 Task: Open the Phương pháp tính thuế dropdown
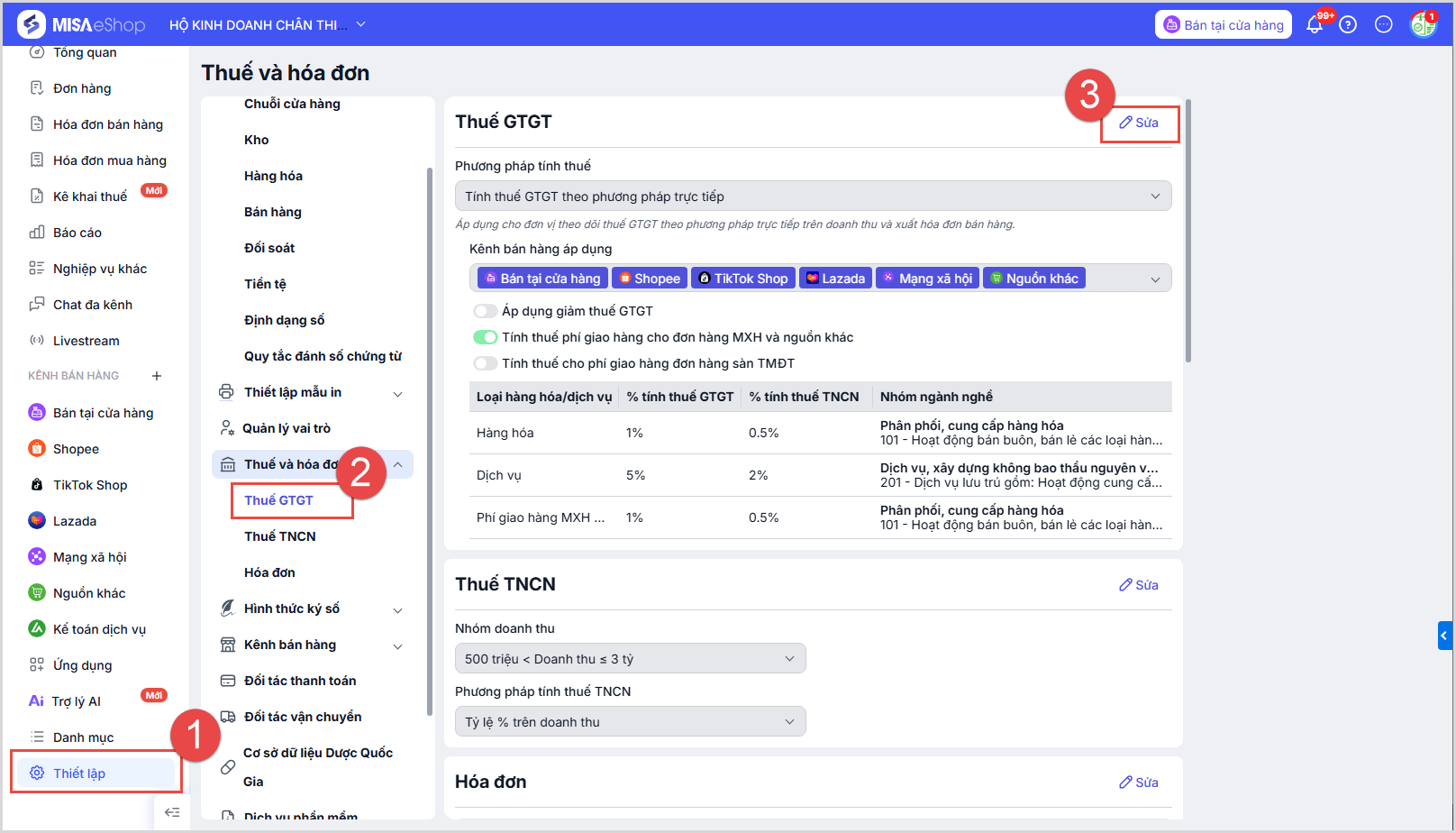(813, 197)
